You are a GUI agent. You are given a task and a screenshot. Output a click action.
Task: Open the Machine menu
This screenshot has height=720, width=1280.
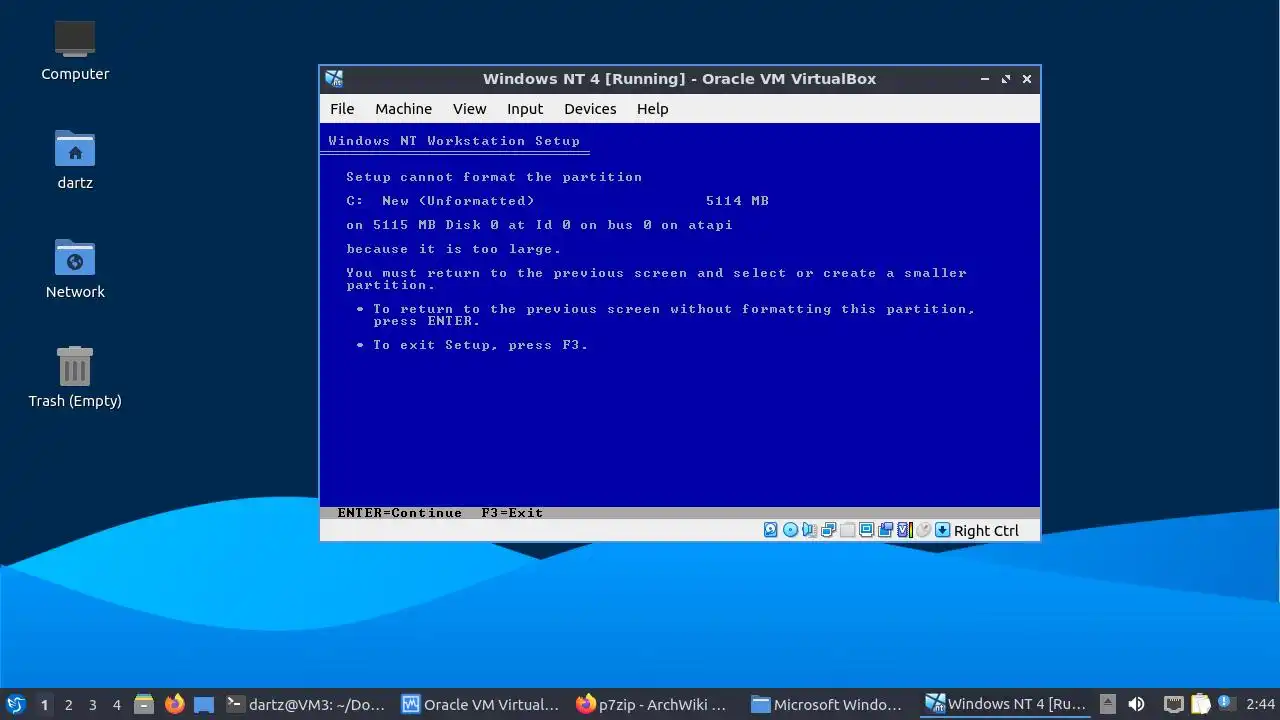point(403,109)
